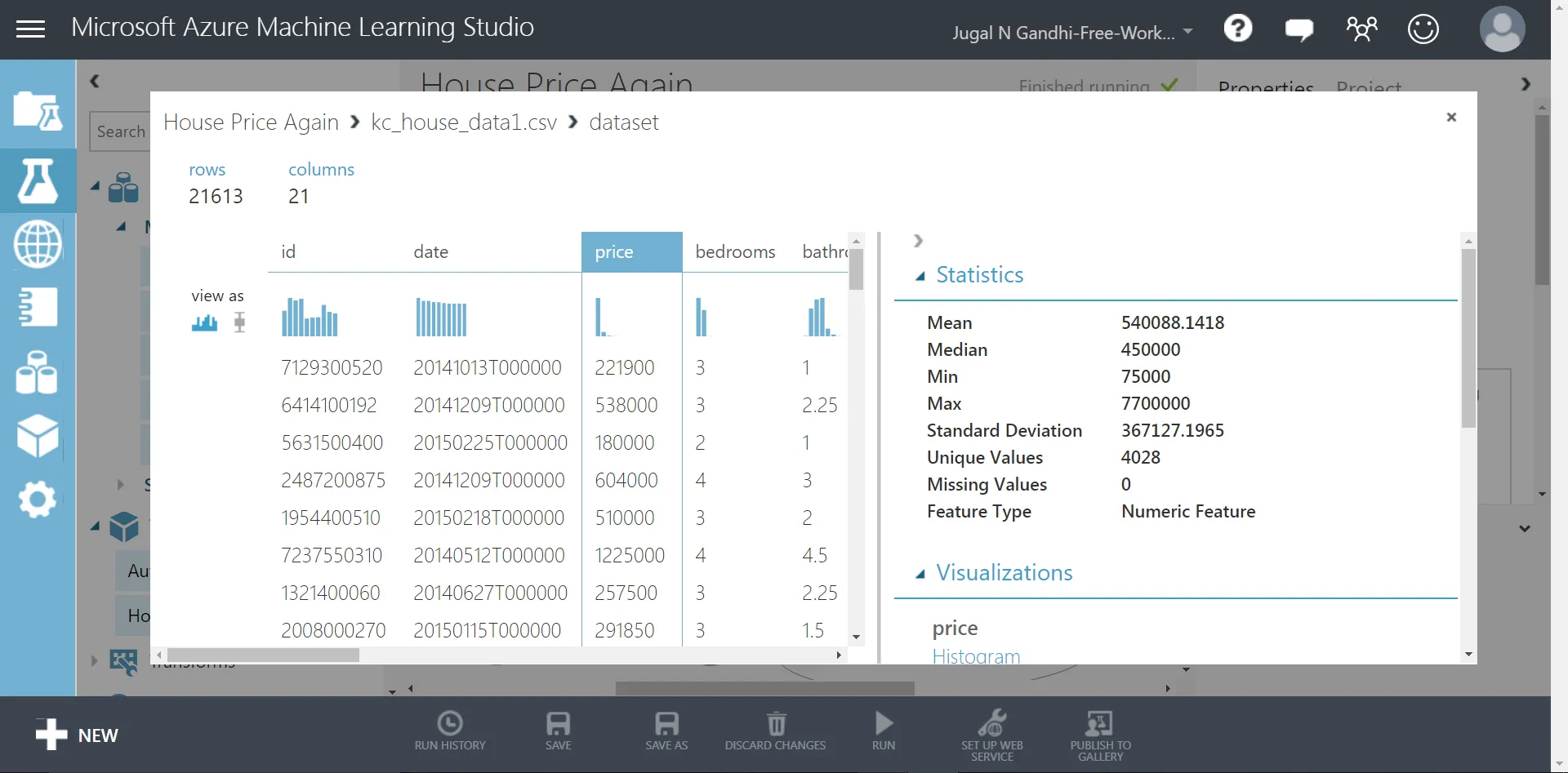Switch to histogram view-as icon
Image resolution: width=1568 pixels, height=773 pixels.
click(204, 323)
